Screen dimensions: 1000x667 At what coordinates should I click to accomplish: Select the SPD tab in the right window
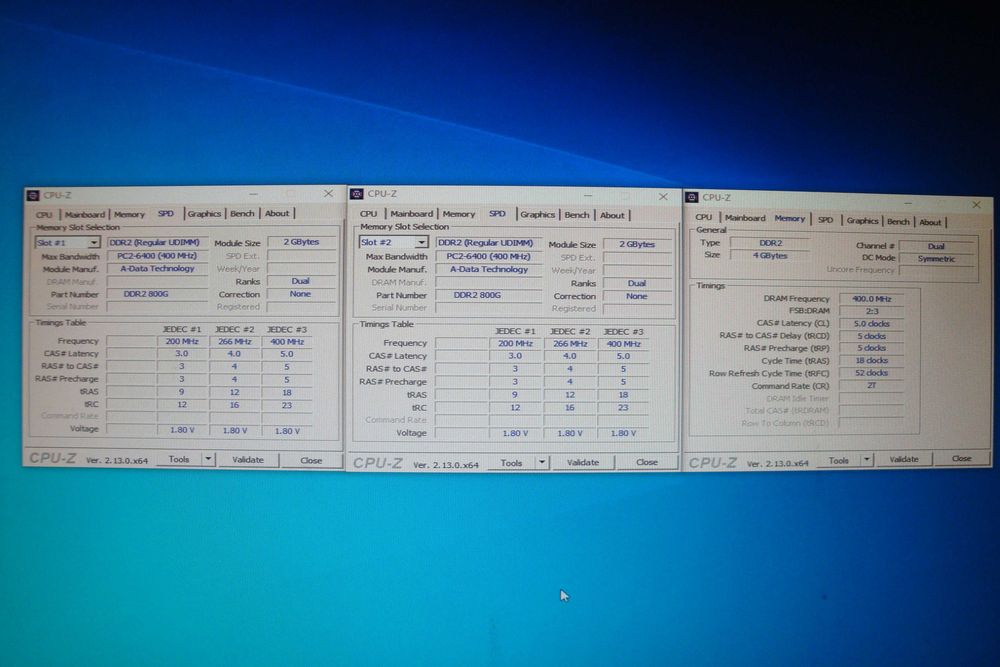pos(826,220)
